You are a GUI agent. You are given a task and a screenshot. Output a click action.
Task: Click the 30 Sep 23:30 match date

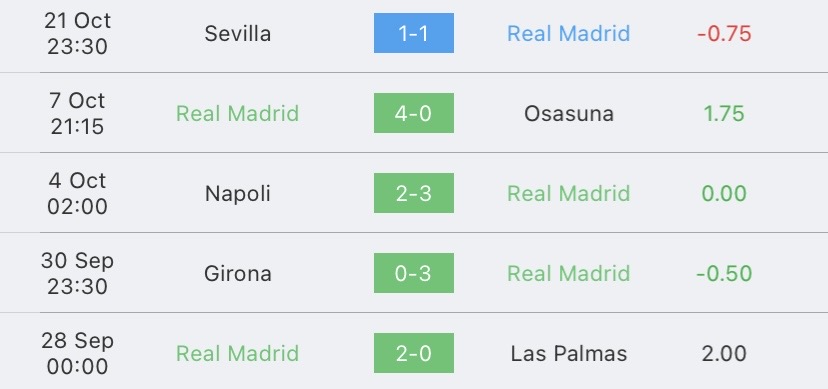click(x=77, y=273)
